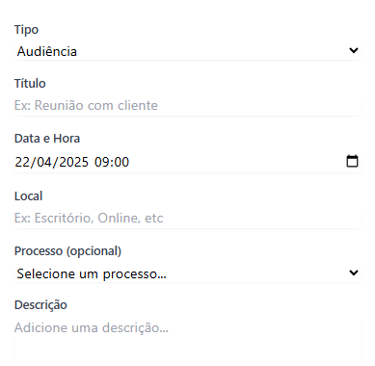Expand the Processo dropdown chevron arrow
This screenshot has width=375, height=366.
[353, 273]
